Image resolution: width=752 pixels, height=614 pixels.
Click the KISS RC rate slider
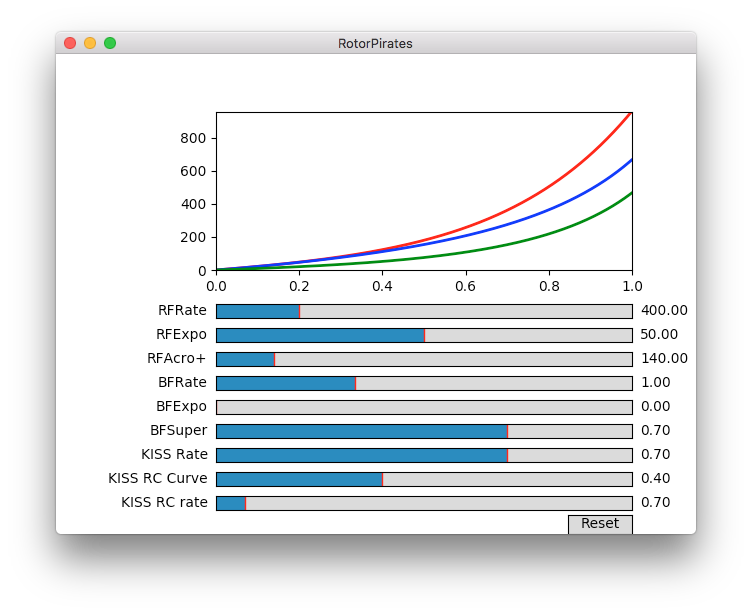click(424, 503)
